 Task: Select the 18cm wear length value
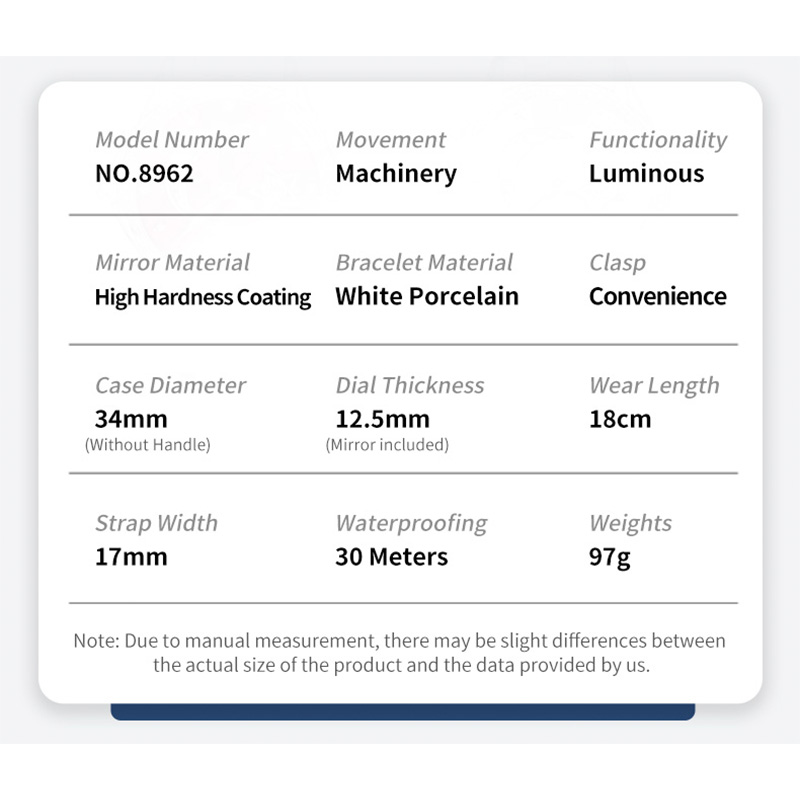(620, 419)
